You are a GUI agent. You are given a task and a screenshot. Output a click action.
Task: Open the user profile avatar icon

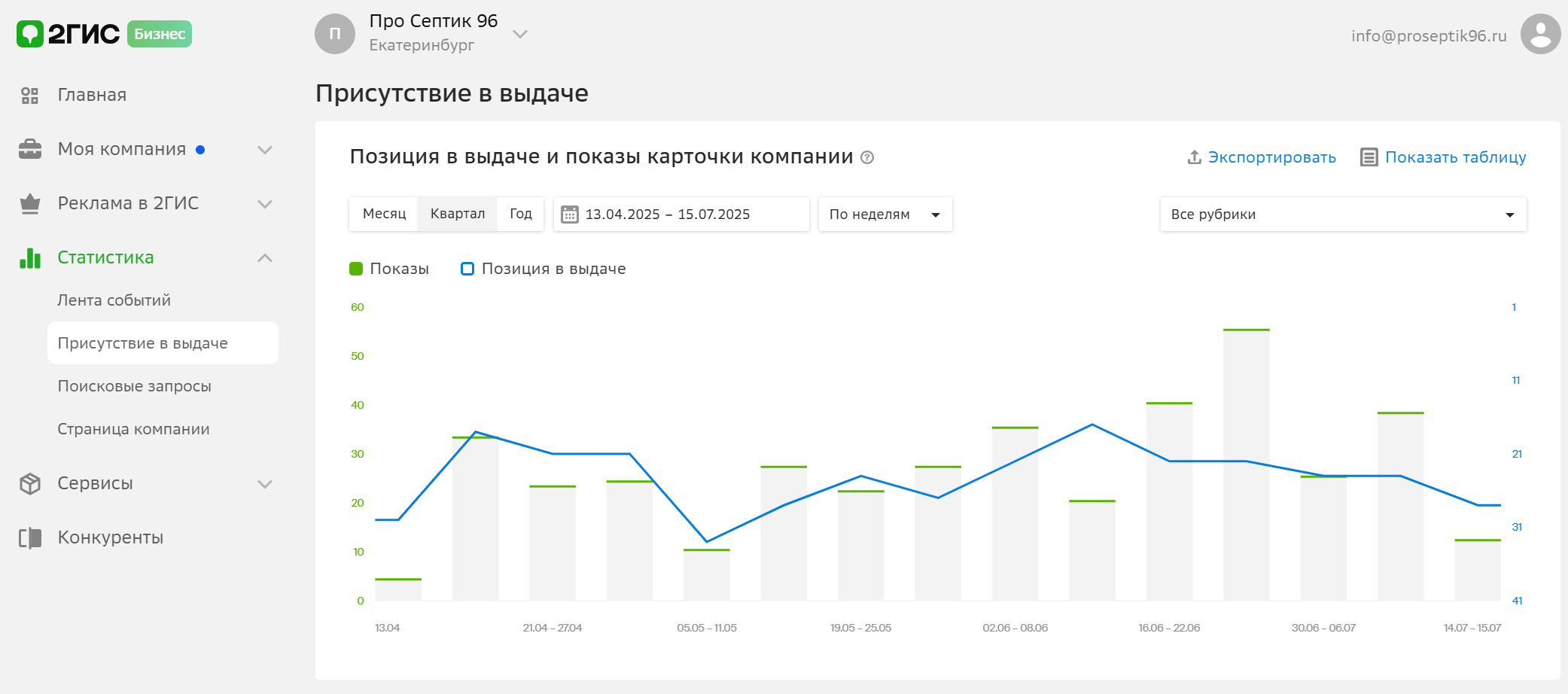1540,34
